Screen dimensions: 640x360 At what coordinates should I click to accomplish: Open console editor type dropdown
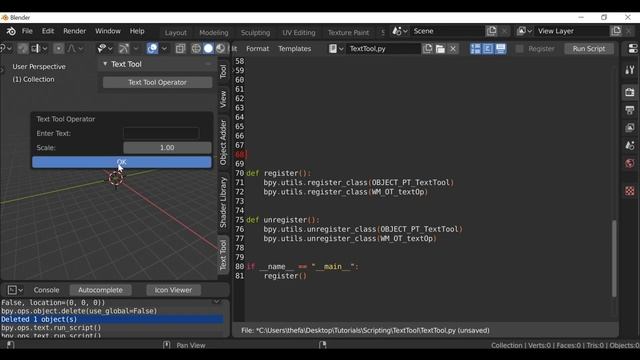click(x=15, y=290)
